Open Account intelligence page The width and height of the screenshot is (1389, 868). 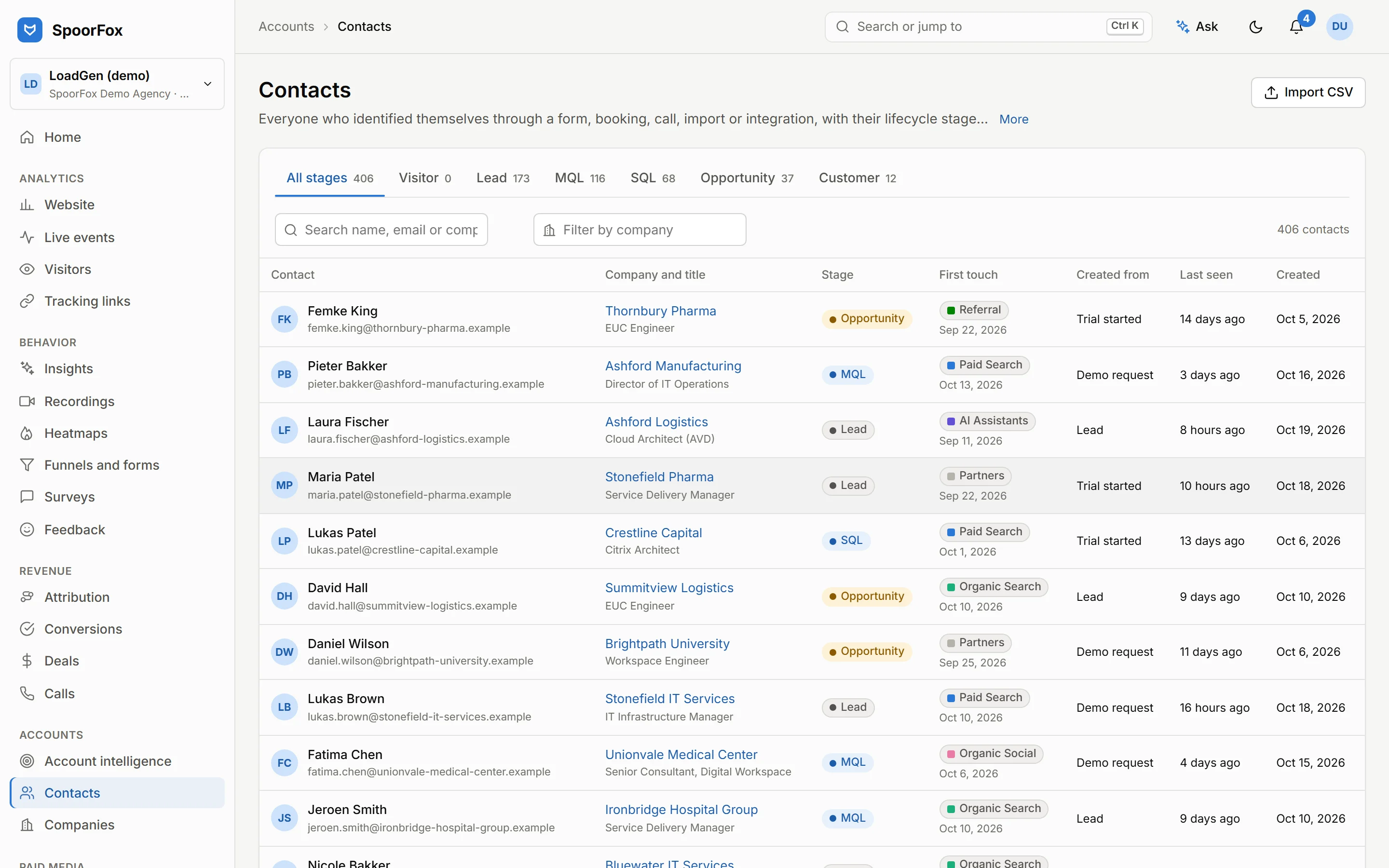(x=117, y=761)
